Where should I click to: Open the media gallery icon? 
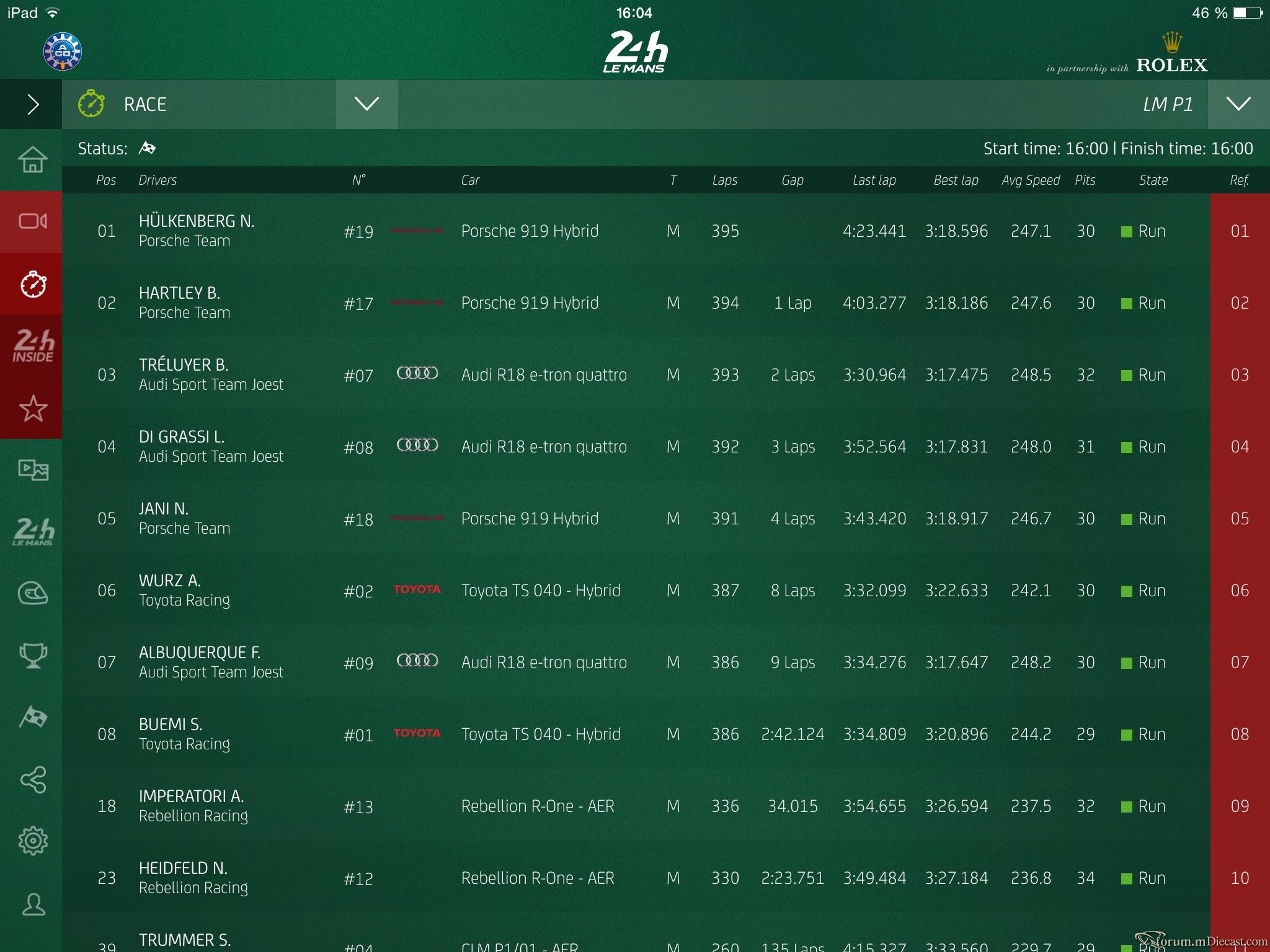[x=32, y=470]
